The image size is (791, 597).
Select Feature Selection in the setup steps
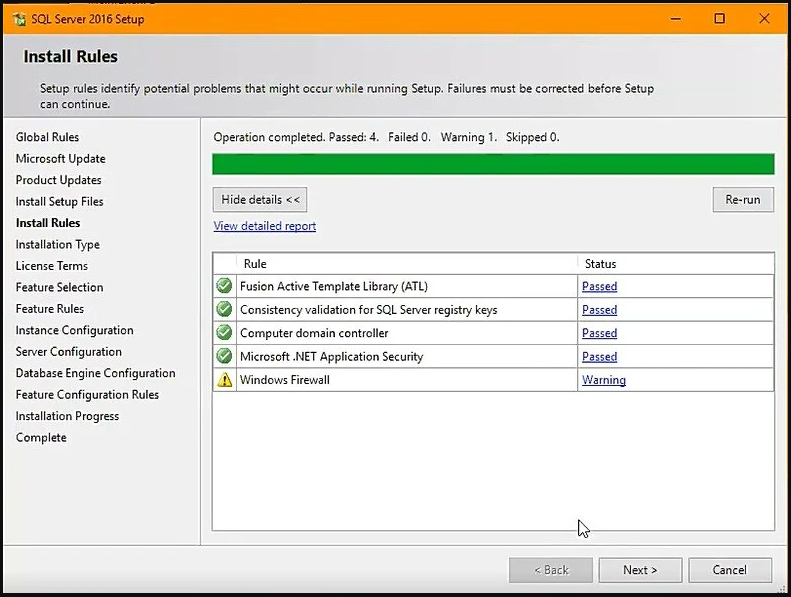[x=59, y=287]
